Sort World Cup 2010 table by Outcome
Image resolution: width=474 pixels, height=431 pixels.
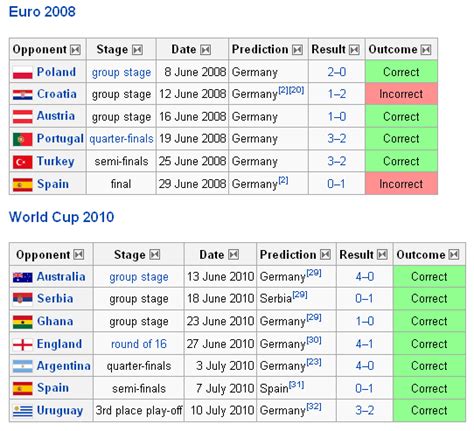[x=454, y=255]
